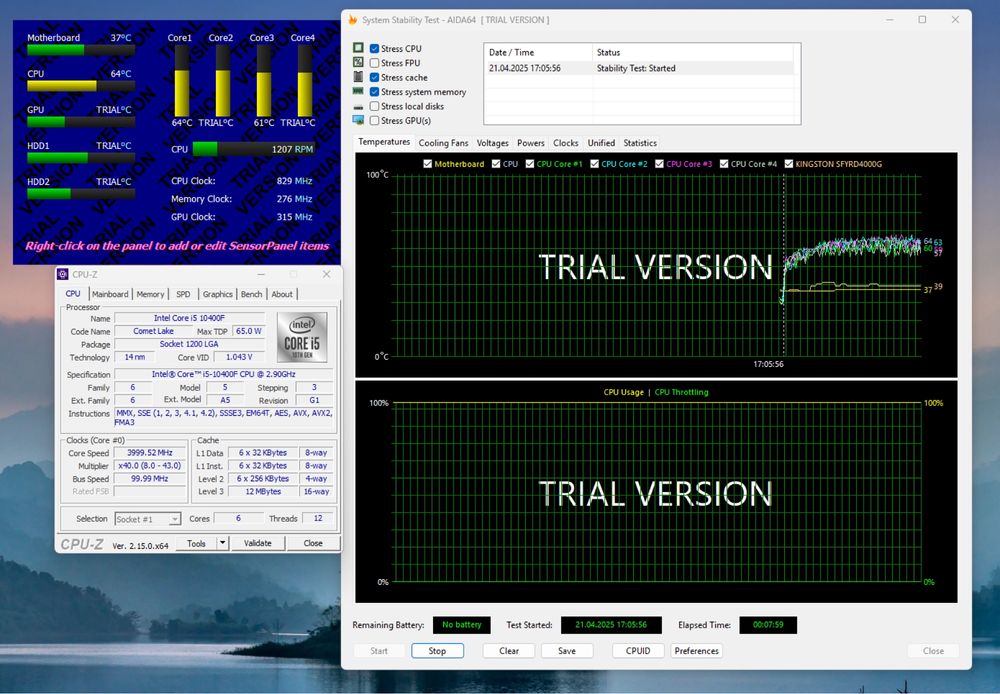Click the Tools button in CPU-Z
The image size is (1000, 694).
point(196,543)
